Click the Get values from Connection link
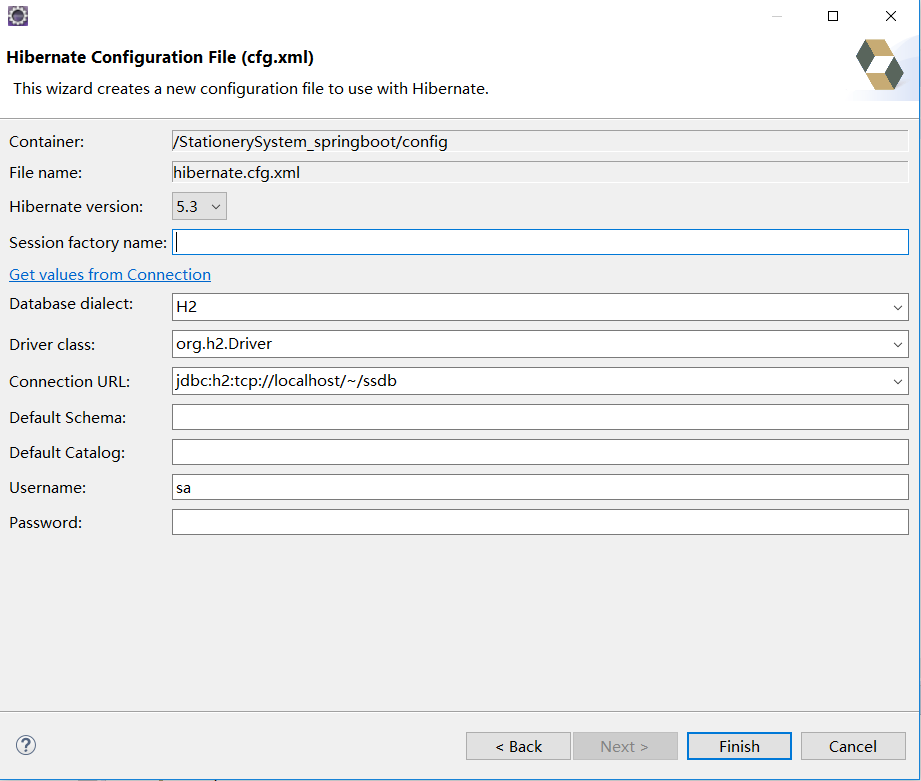The image size is (921, 781). point(110,274)
